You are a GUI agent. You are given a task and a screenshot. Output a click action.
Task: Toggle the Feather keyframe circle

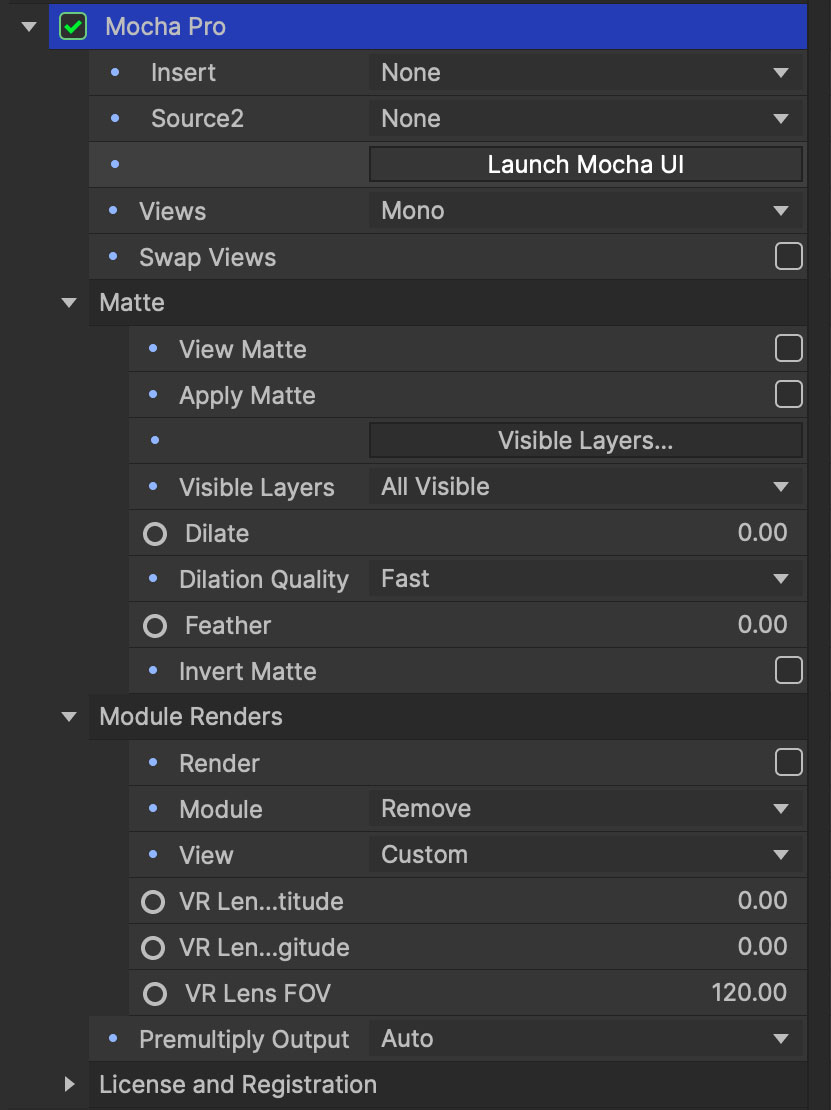[x=155, y=625]
